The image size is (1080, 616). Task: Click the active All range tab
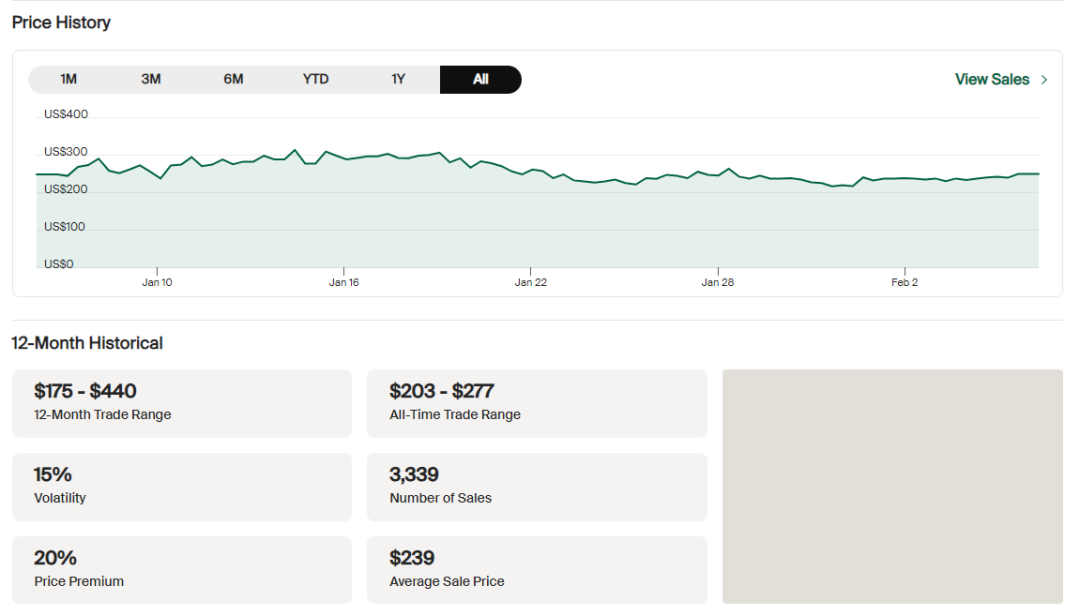pyautogui.click(x=481, y=80)
